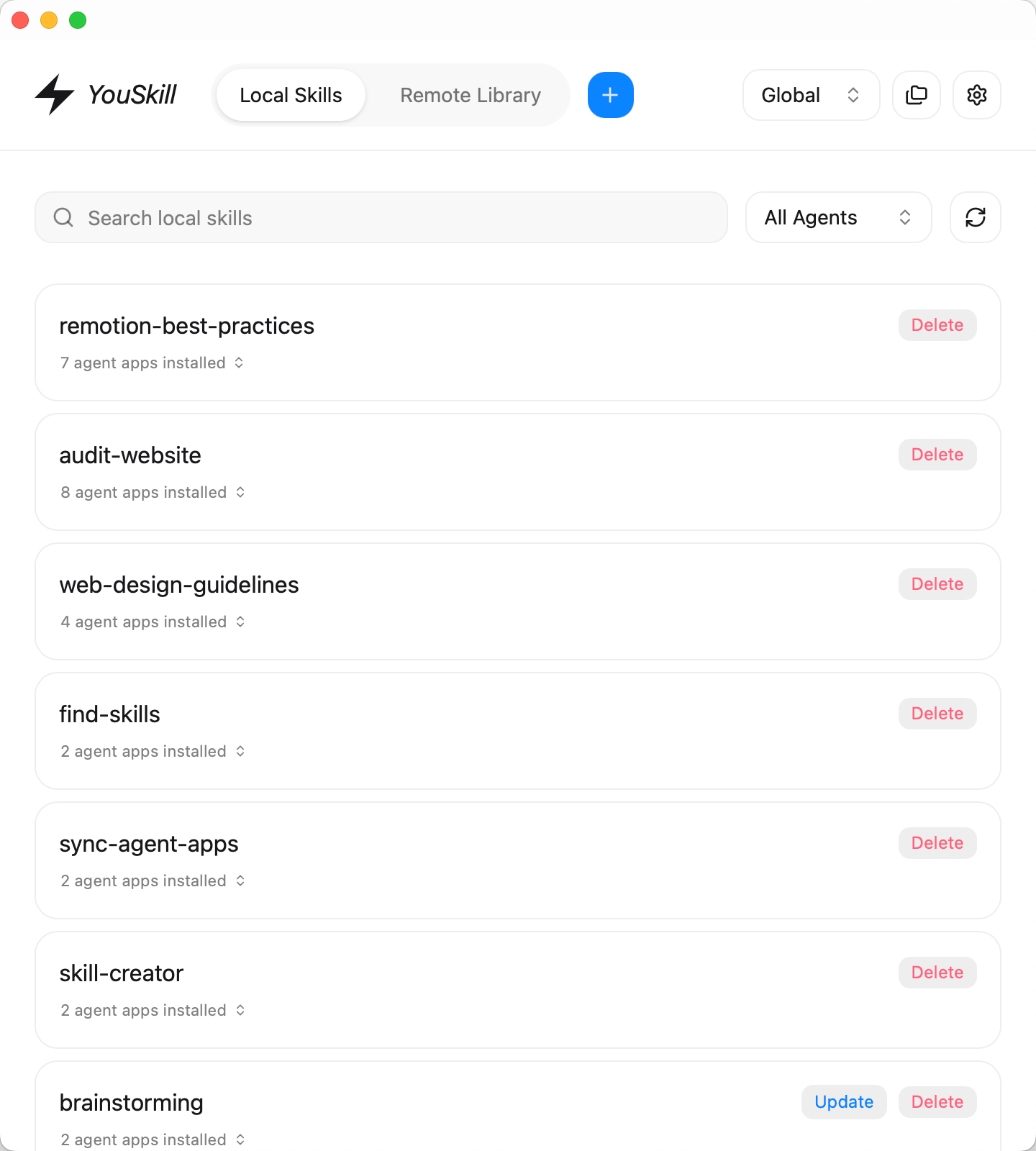Click the green traffic light window control
Screen dimensions: 1036x1151
pos(77,20)
